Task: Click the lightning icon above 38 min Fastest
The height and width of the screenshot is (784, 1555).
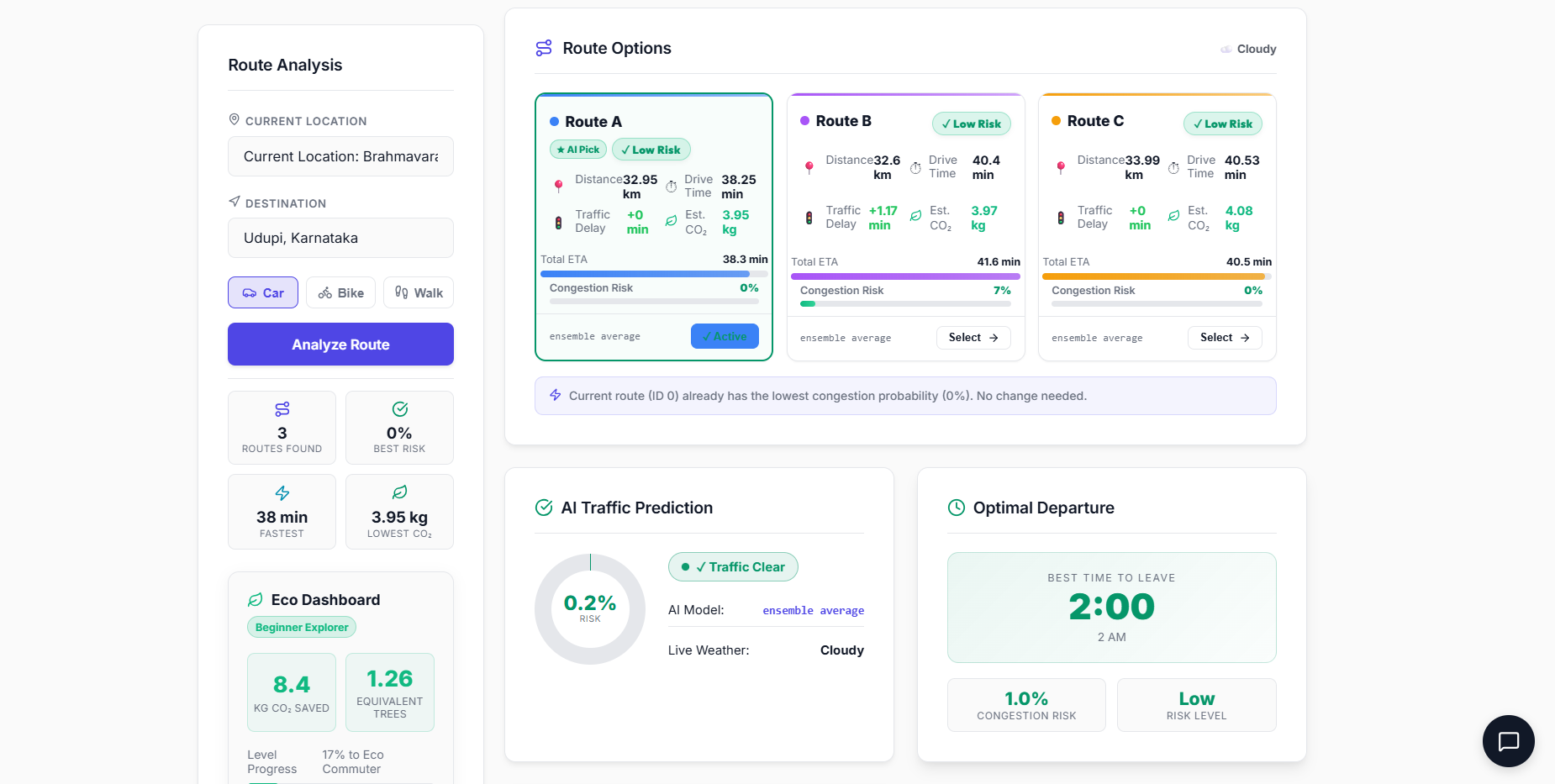Action: click(x=282, y=493)
